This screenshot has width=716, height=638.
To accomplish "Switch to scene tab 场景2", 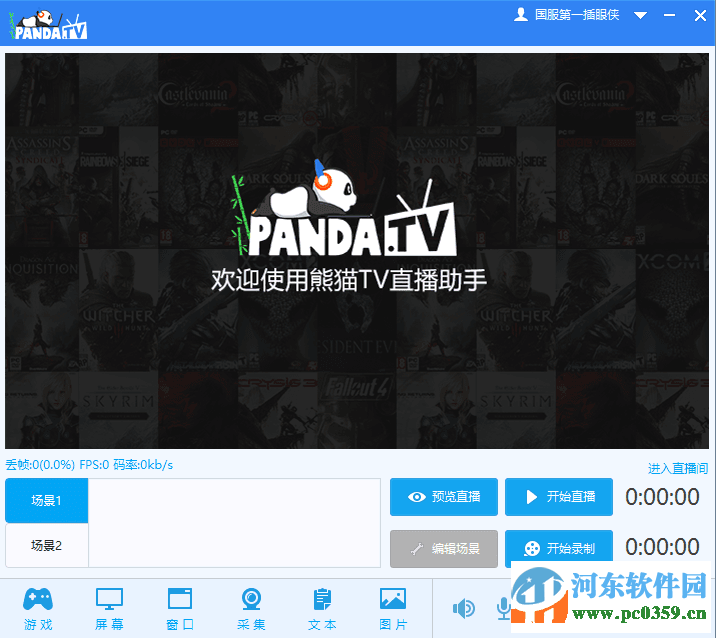I will tap(47, 545).
